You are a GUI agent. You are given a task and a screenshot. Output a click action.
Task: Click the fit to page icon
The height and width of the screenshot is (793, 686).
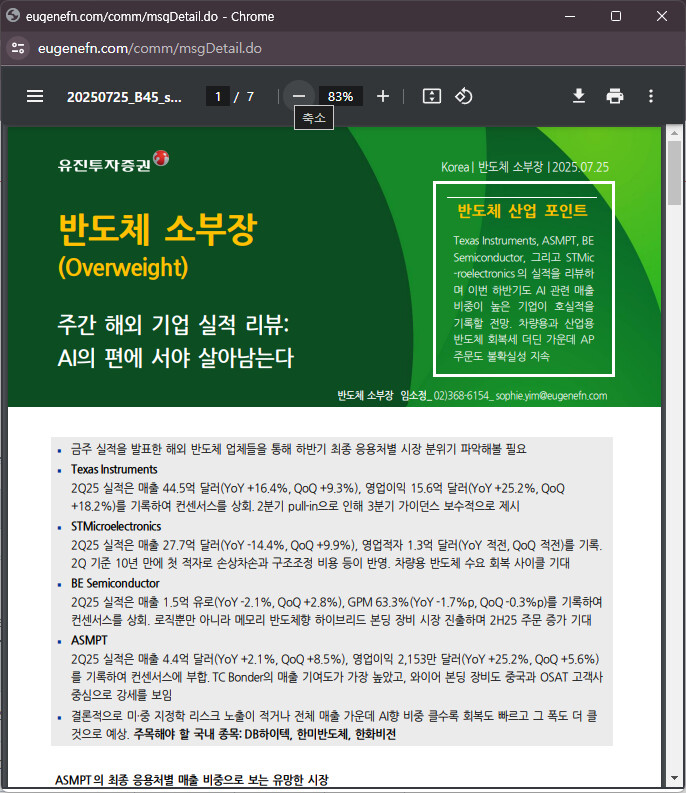(432, 96)
